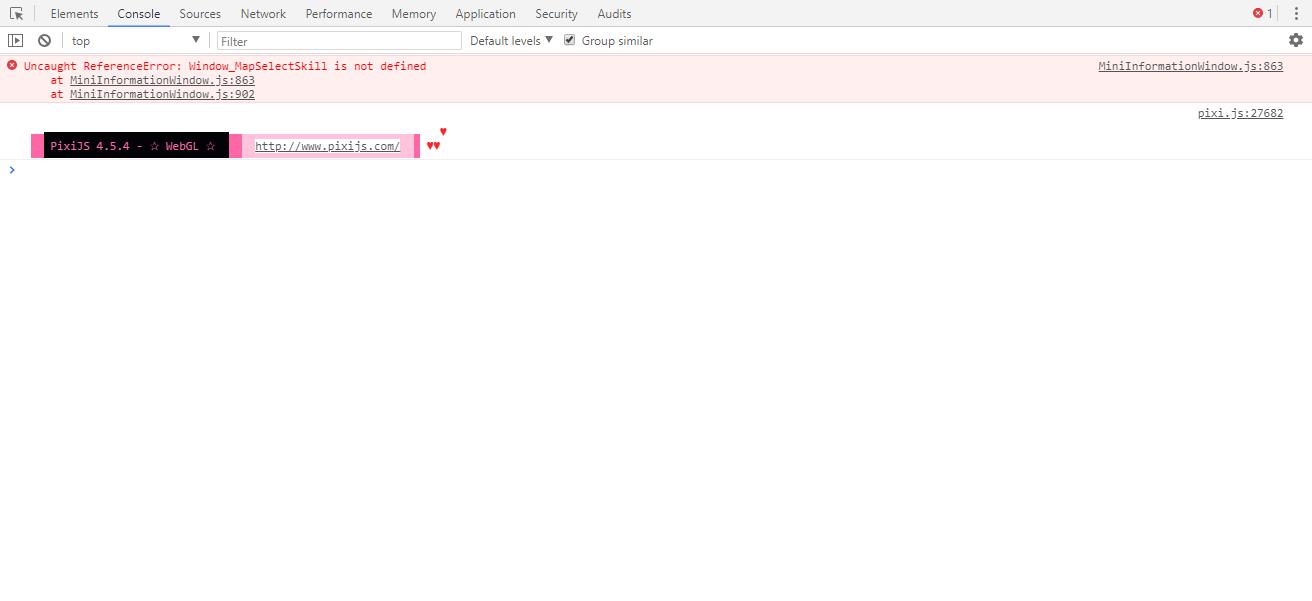Focus the console Filter input field
1312x601 pixels.
339,41
